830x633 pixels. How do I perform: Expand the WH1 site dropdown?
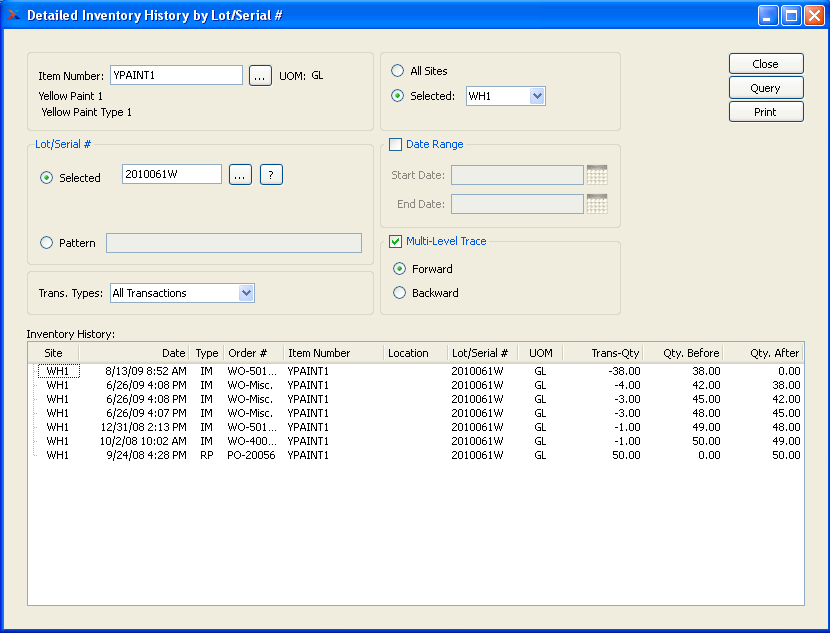pyautogui.click(x=537, y=96)
